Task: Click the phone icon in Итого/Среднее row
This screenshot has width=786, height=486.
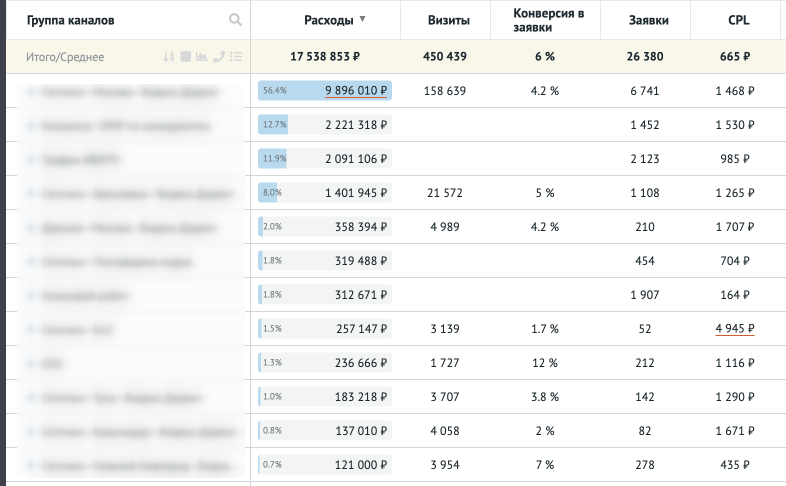Action: click(218, 56)
